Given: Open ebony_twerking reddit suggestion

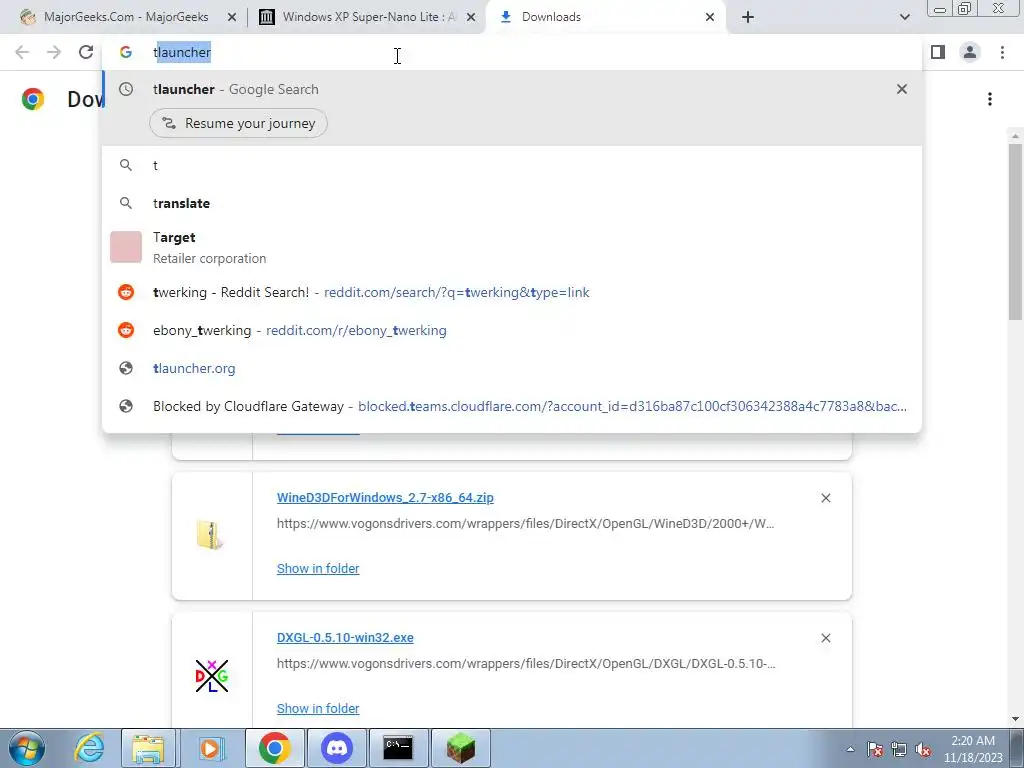Looking at the screenshot, I should 512,330.
